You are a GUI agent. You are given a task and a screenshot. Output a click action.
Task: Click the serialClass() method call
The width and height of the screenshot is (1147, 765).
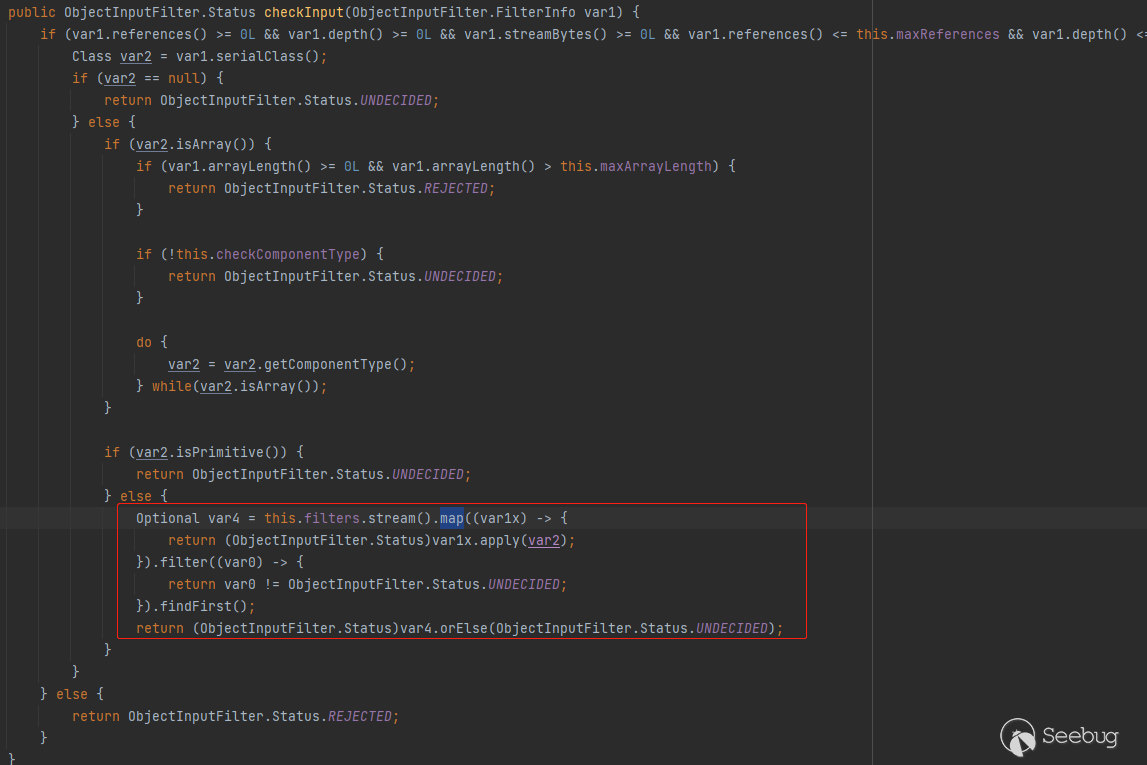pos(268,56)
